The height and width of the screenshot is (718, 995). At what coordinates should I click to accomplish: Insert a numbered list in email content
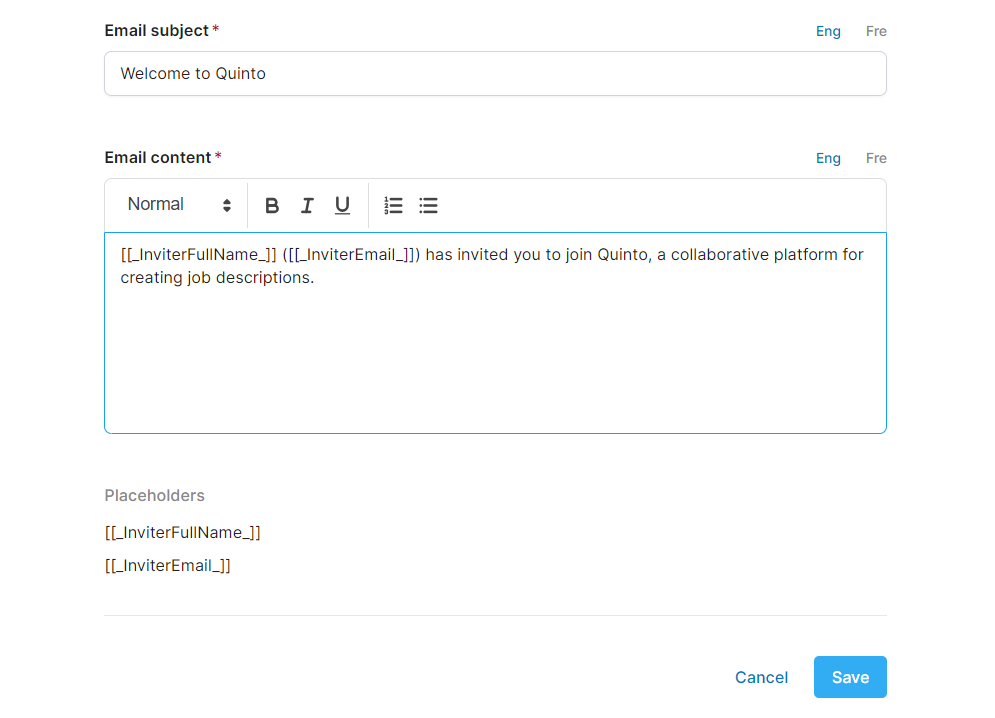point(394,206)
